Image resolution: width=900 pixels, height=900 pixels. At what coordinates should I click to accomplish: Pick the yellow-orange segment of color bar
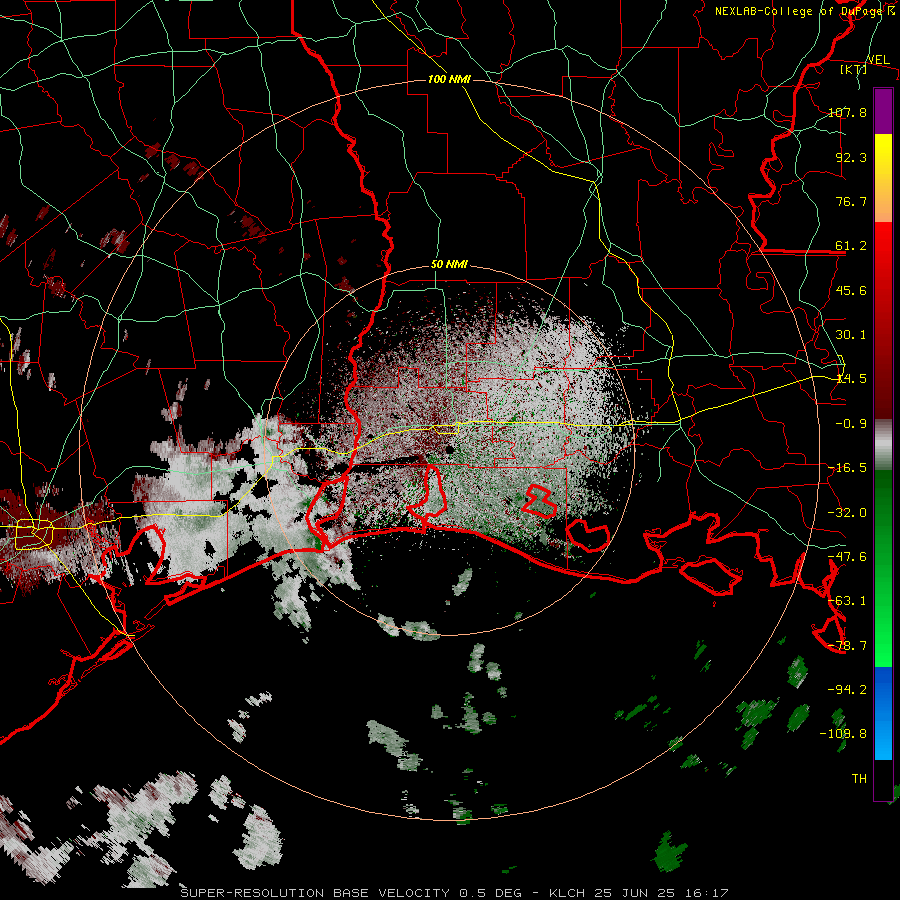[x=883, y=178]
